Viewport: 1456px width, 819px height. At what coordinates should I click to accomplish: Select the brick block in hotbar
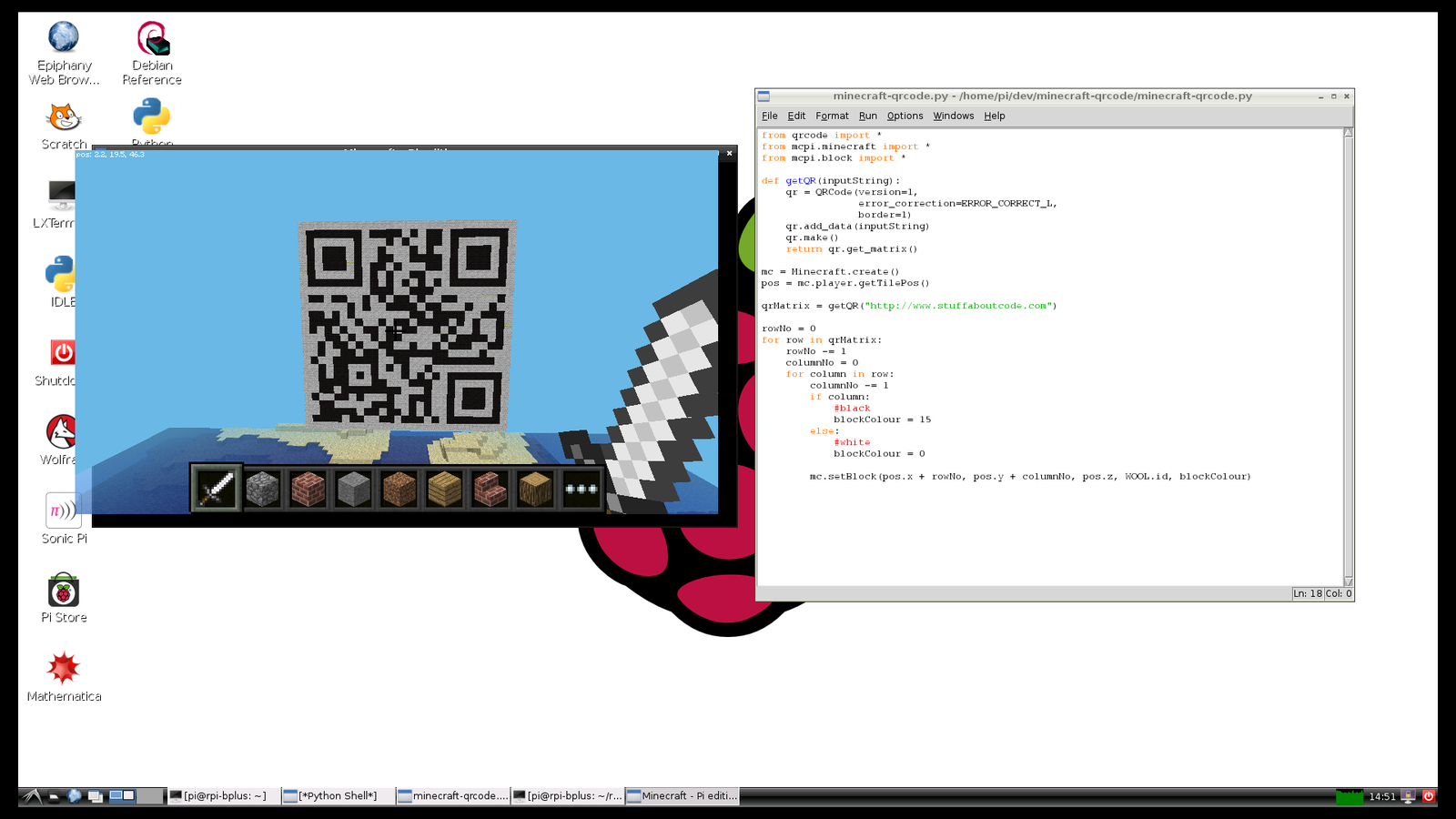[x=308, y=489]
